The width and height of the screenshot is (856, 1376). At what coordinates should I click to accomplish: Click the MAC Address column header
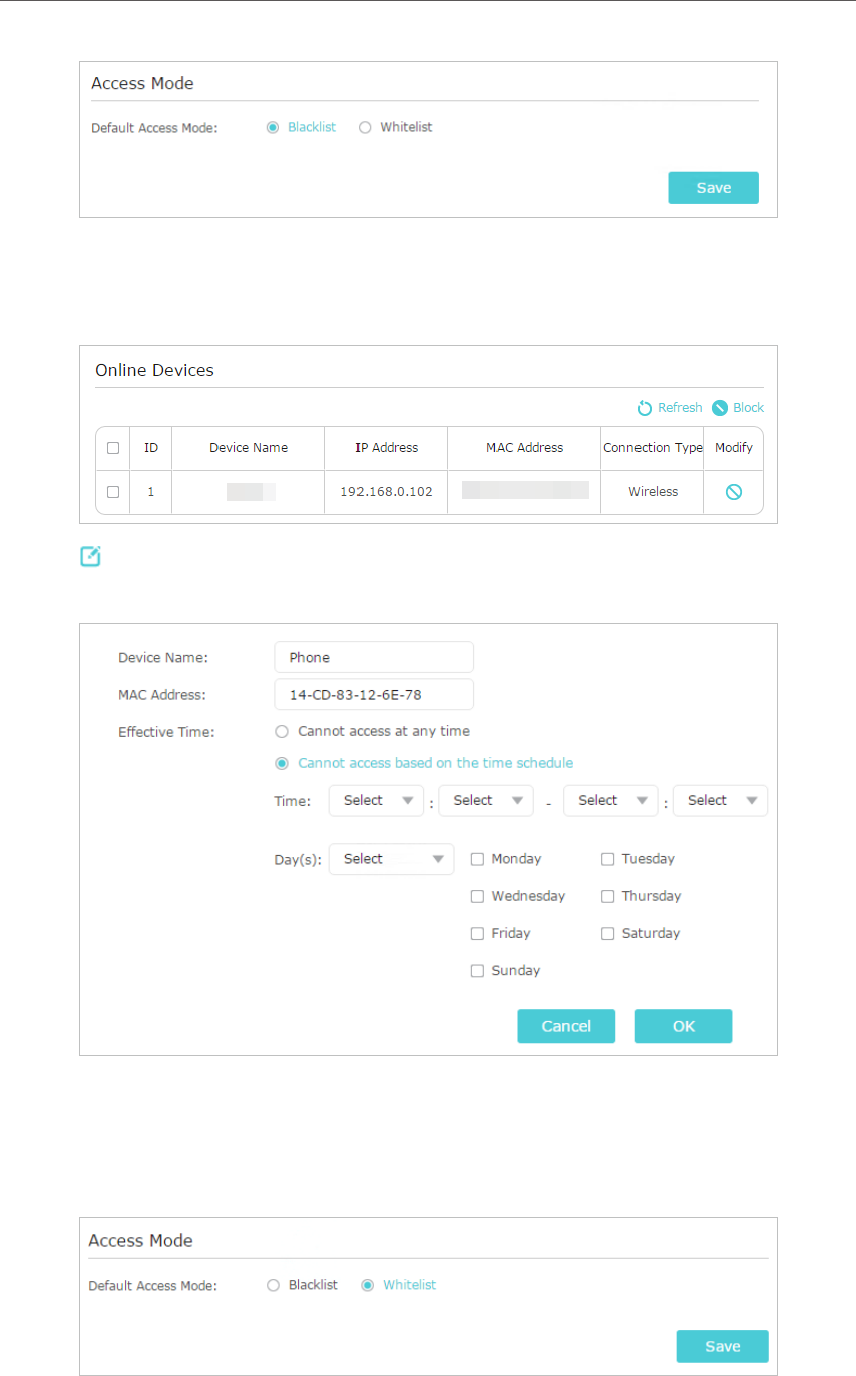point(524,448)
